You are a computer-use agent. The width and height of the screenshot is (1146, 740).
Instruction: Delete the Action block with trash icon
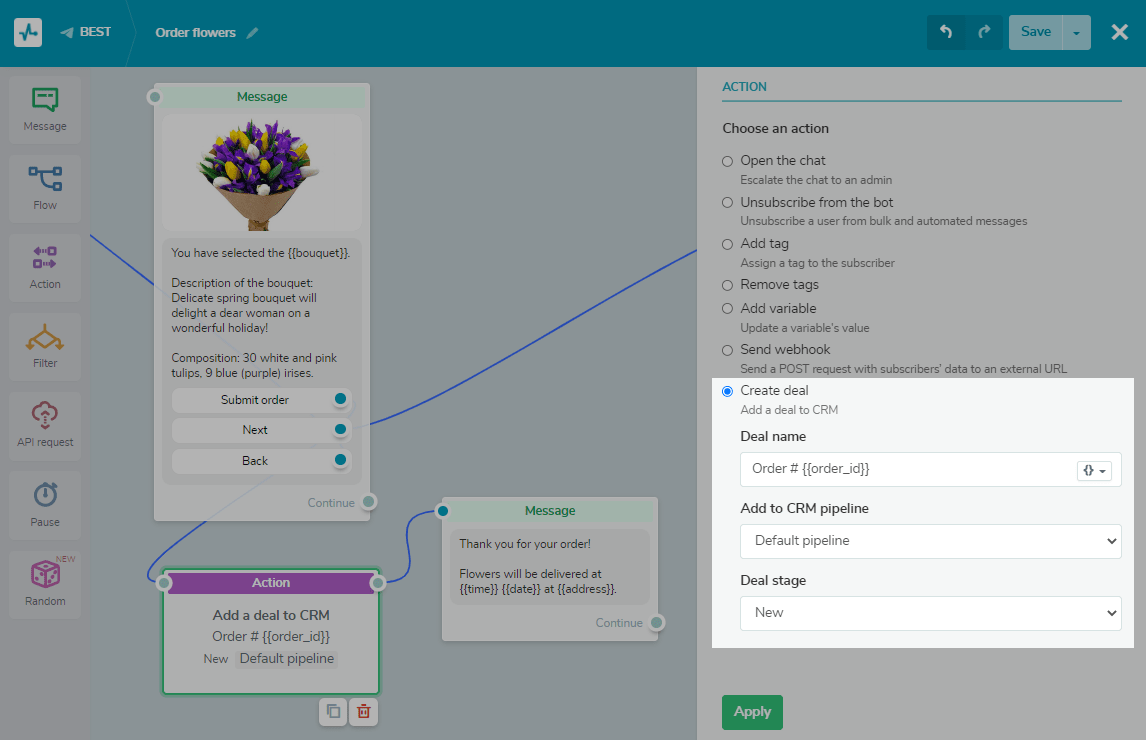pyautogui.click(x=364, y=711)
